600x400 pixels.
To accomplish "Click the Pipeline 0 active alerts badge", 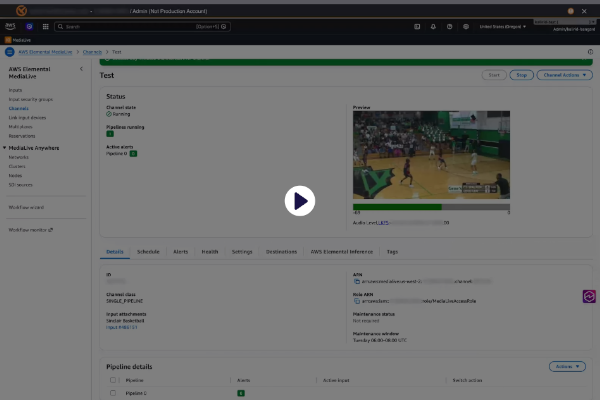I will pyautogui.click(x=133, y=153).
